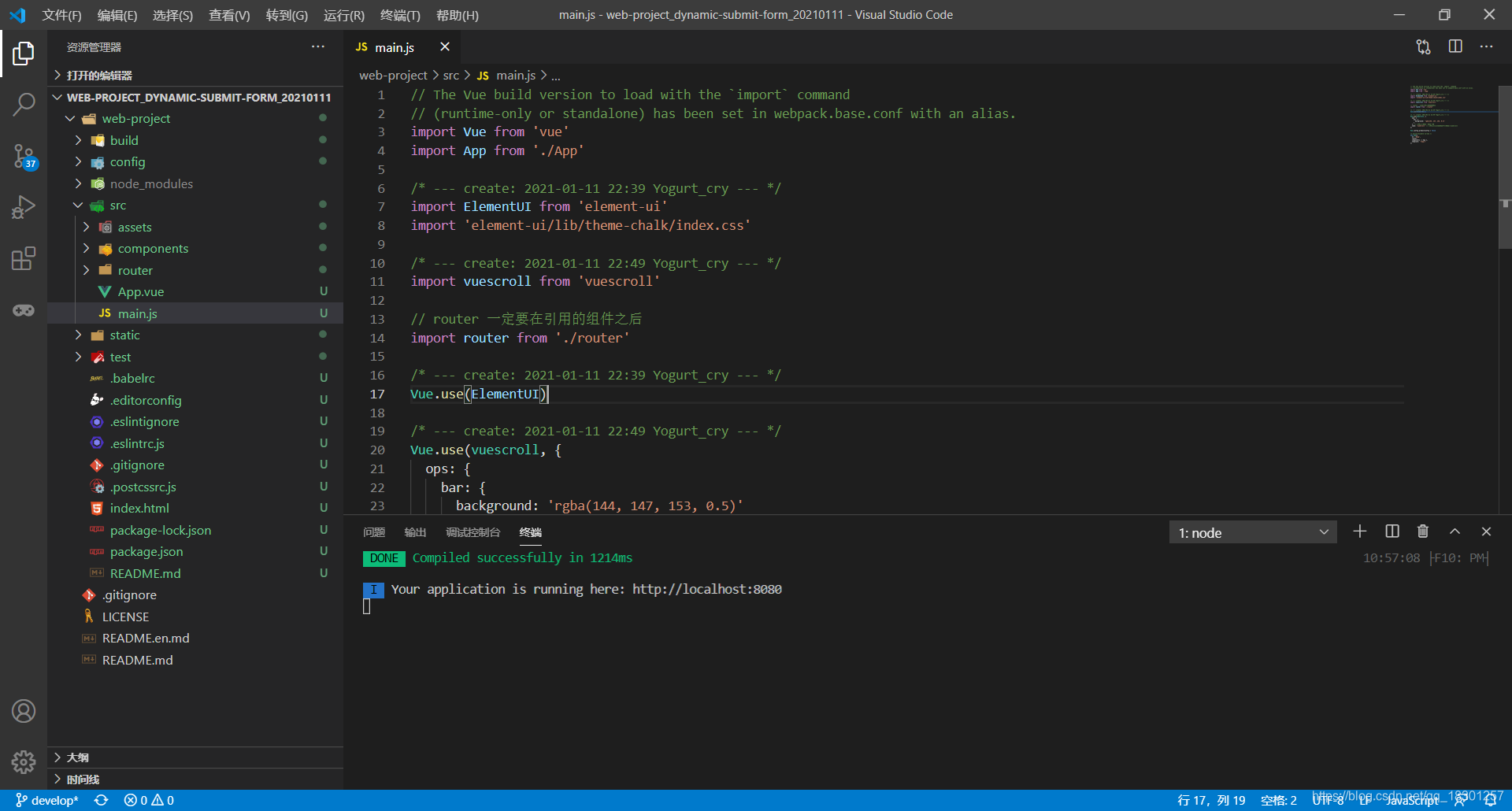Select the 终端 terminal panel tab
The height and width of the screenshot is (811, 1512).
(531, 532)
